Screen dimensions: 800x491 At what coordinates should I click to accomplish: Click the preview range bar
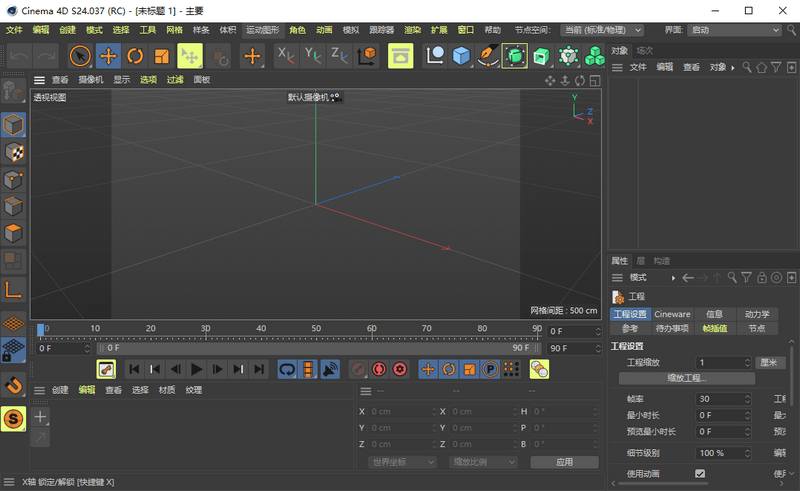[x=319, y=348]
